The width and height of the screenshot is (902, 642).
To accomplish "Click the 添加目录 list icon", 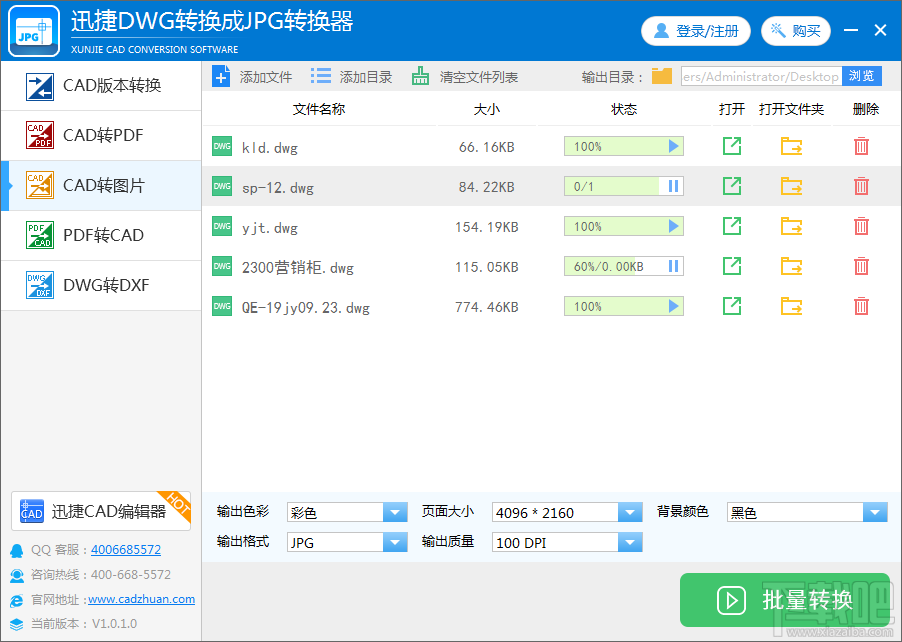I will tap(321, 76).
